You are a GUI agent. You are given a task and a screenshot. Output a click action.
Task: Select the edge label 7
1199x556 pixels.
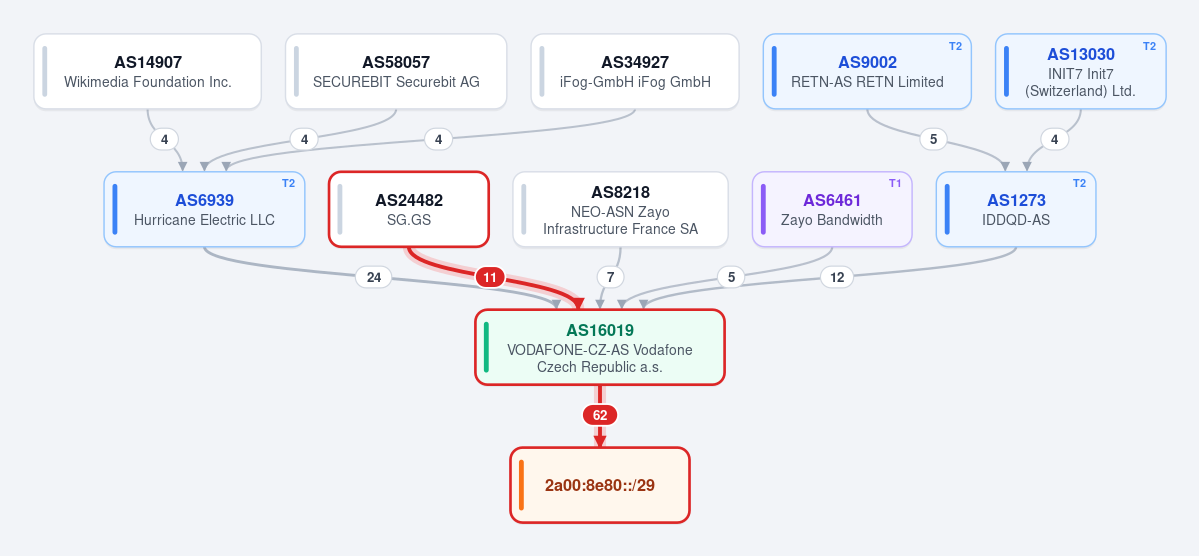pos(609,277)
